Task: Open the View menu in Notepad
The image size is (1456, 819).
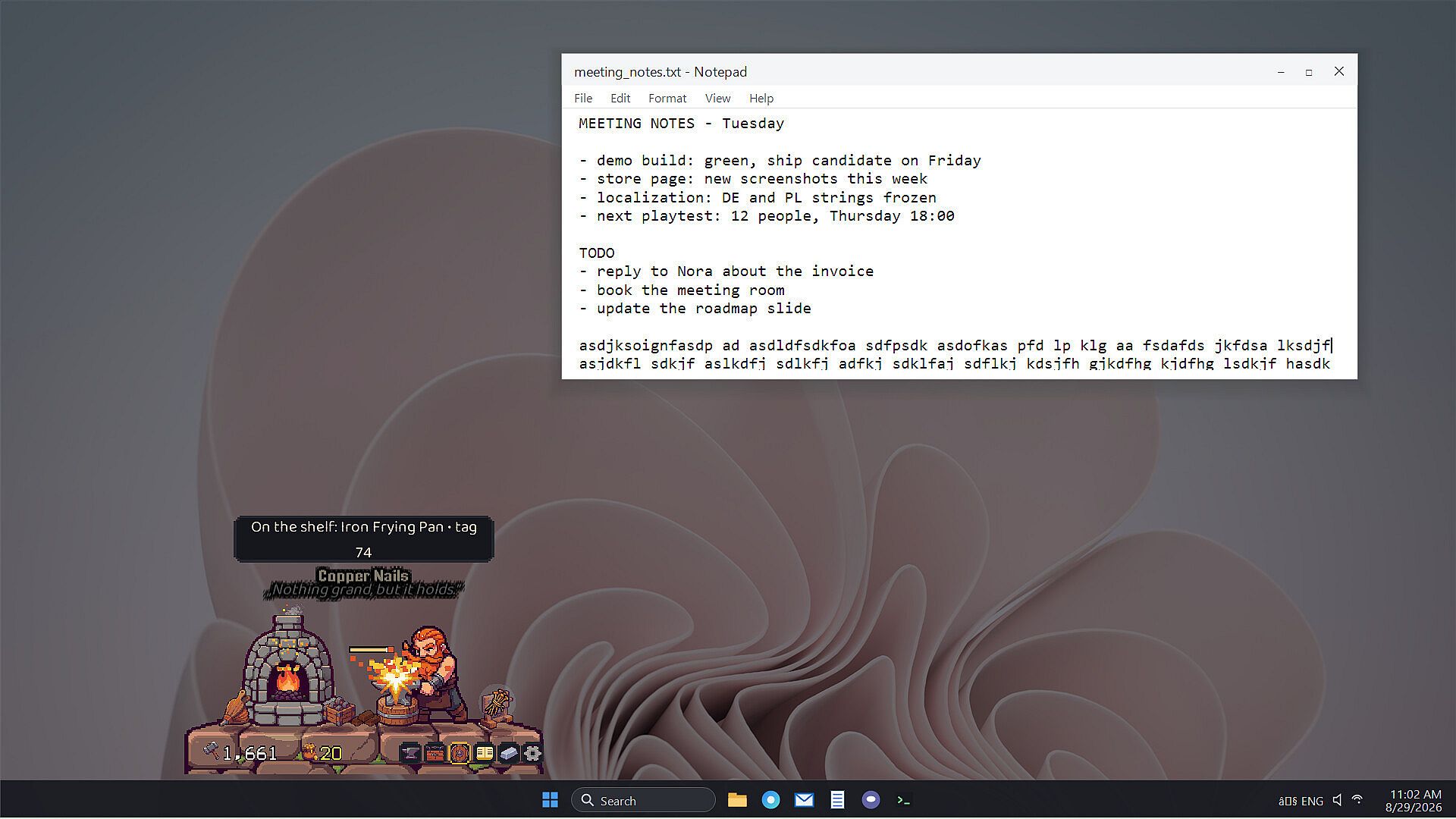Action: click(x=717, y=98)
